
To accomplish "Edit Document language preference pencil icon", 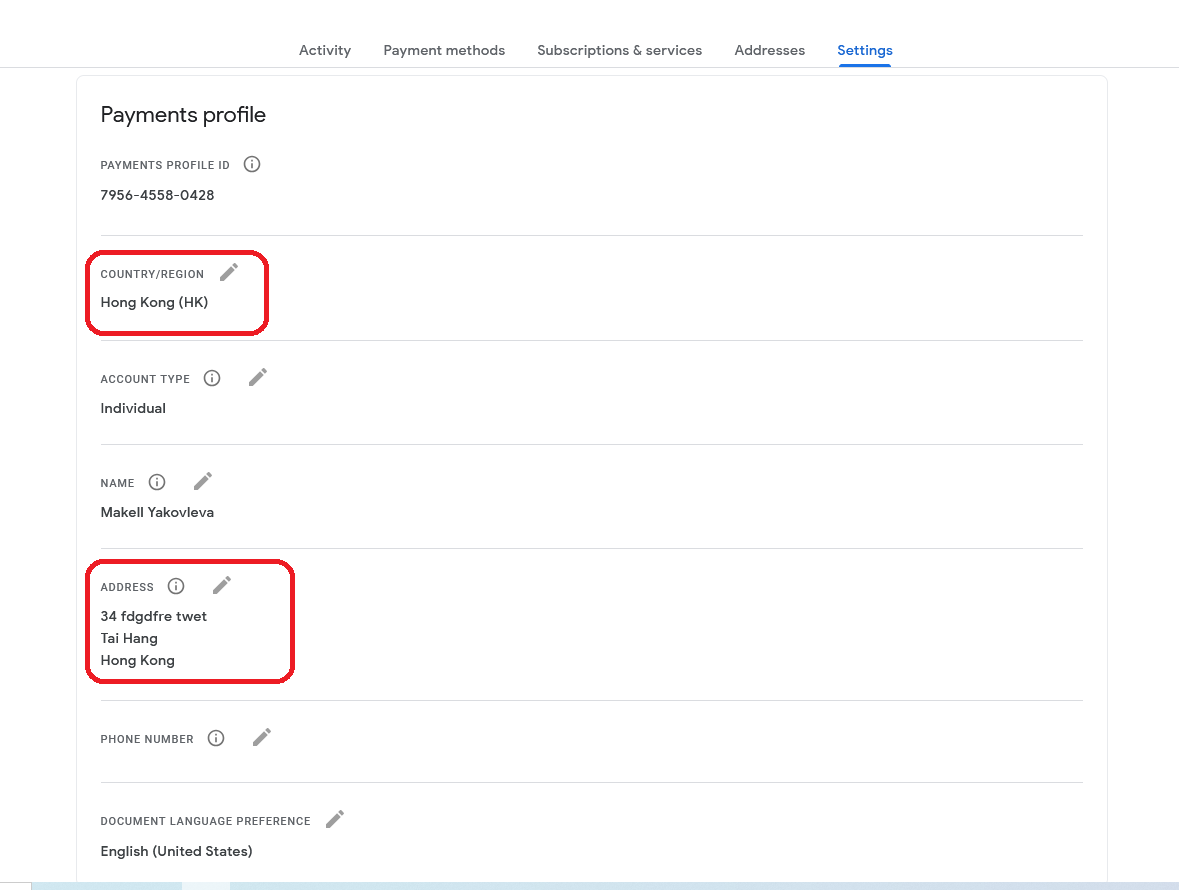I will [335, 819].
